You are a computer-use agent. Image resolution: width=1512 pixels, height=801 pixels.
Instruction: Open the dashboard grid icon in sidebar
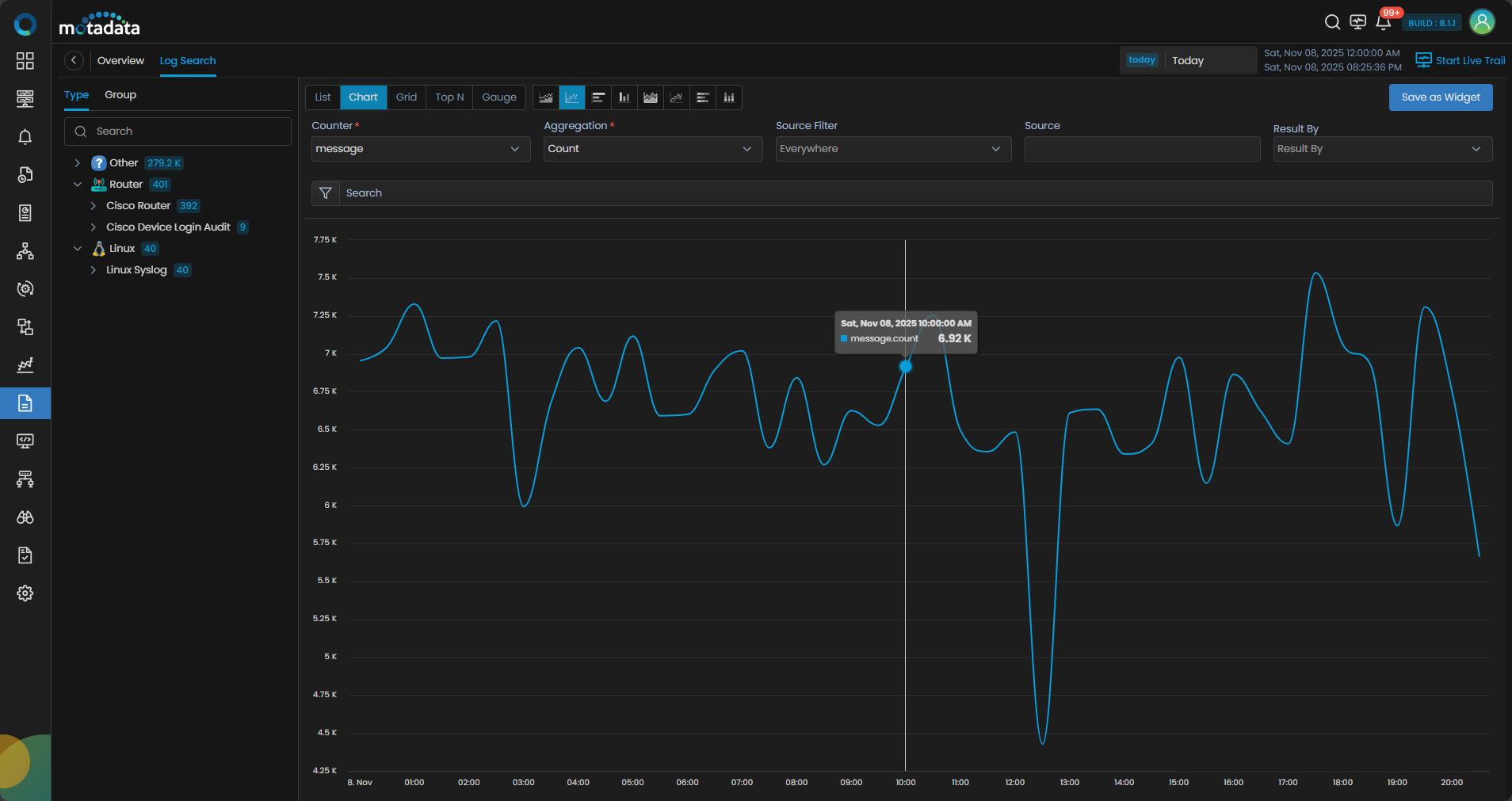click(25, 61)
